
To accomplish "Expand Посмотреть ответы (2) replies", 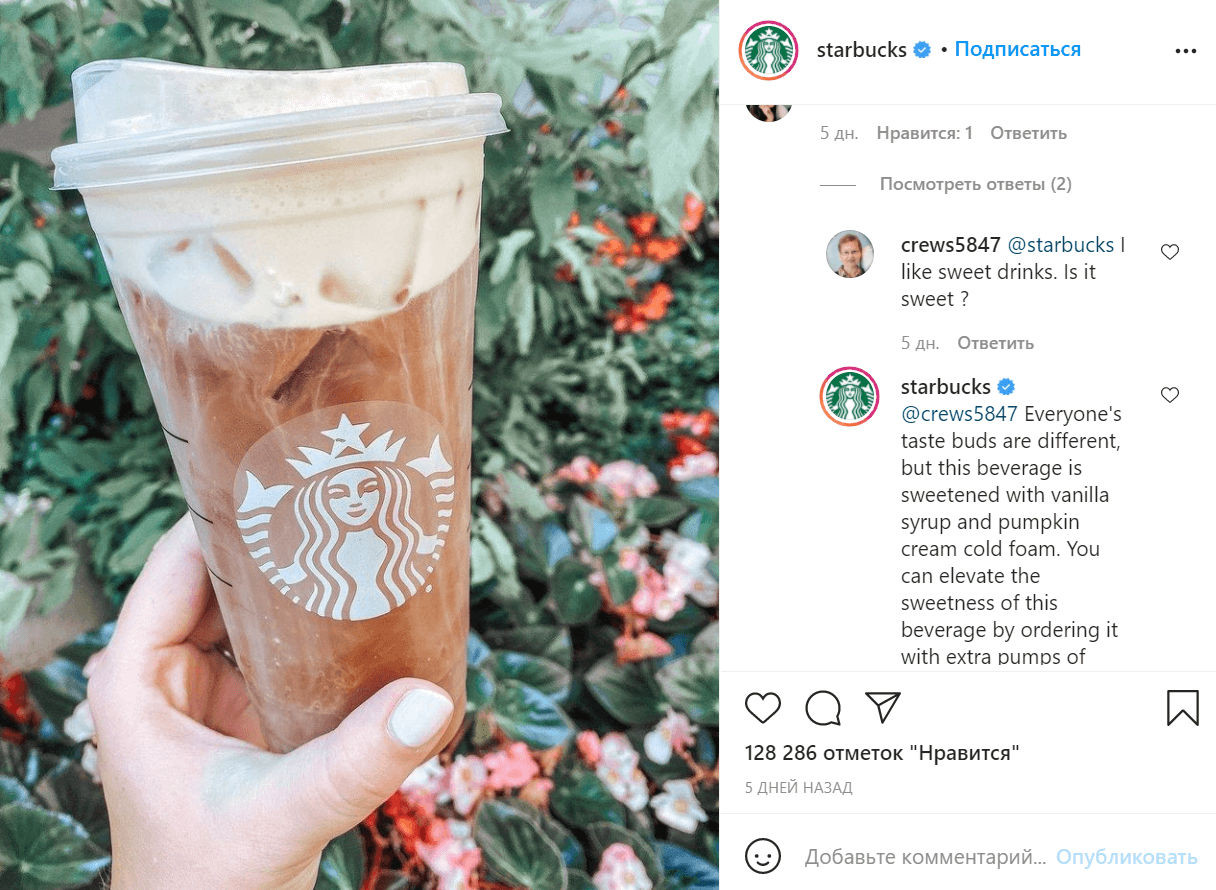I will coord(975,184).
